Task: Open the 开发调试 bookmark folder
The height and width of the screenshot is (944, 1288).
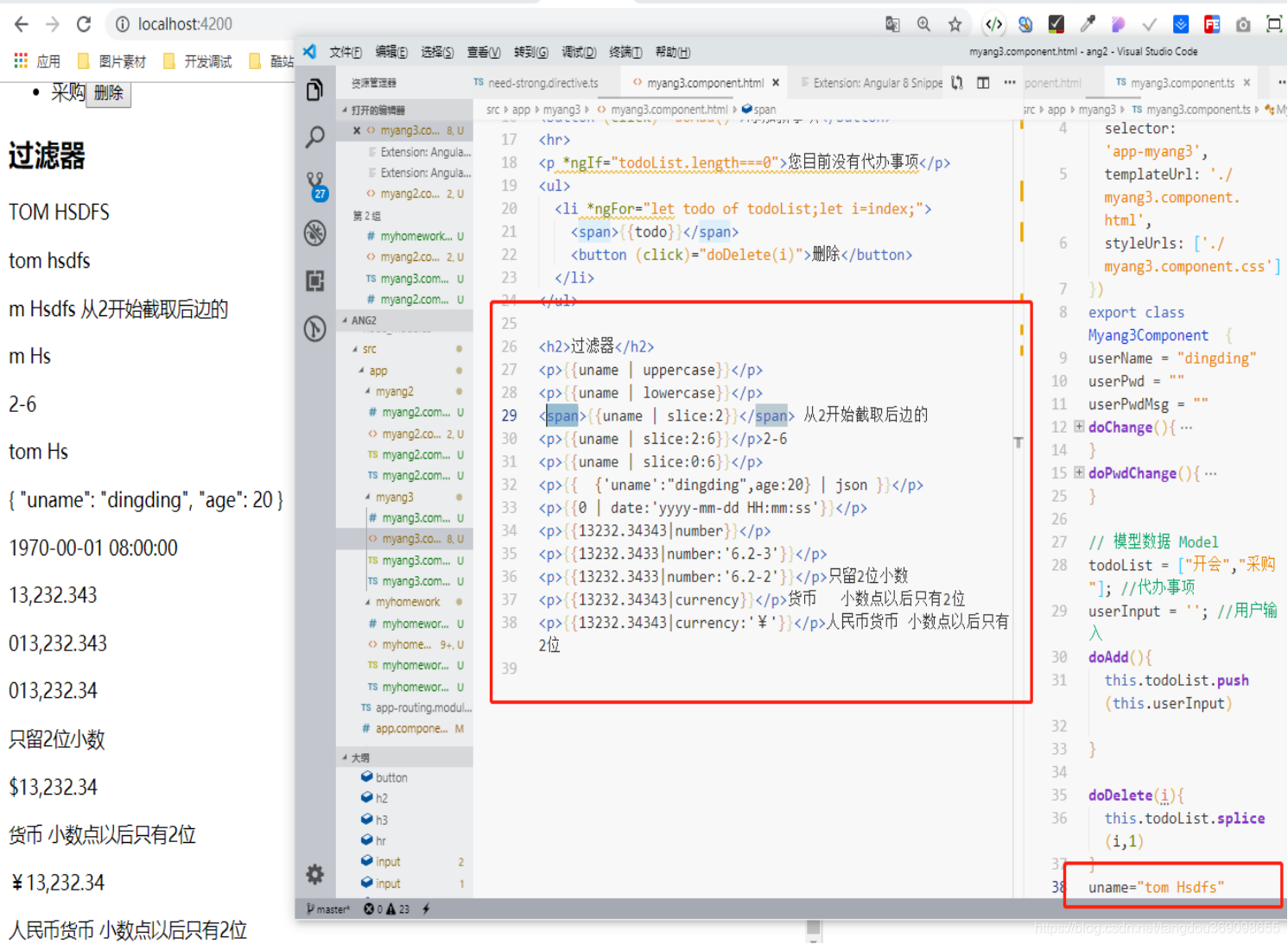Action: [x=198, y=61]
